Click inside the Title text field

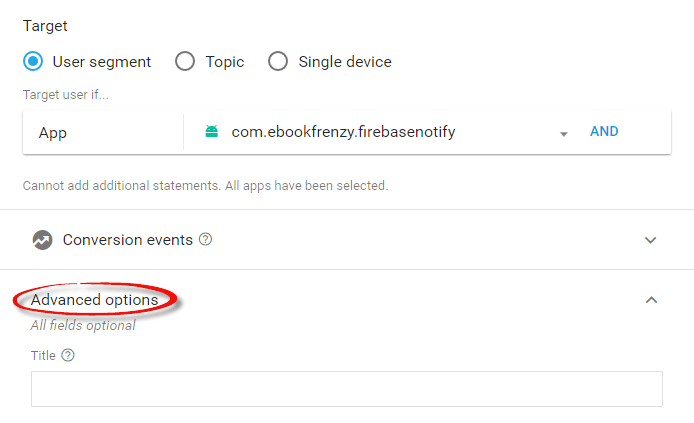346,389
